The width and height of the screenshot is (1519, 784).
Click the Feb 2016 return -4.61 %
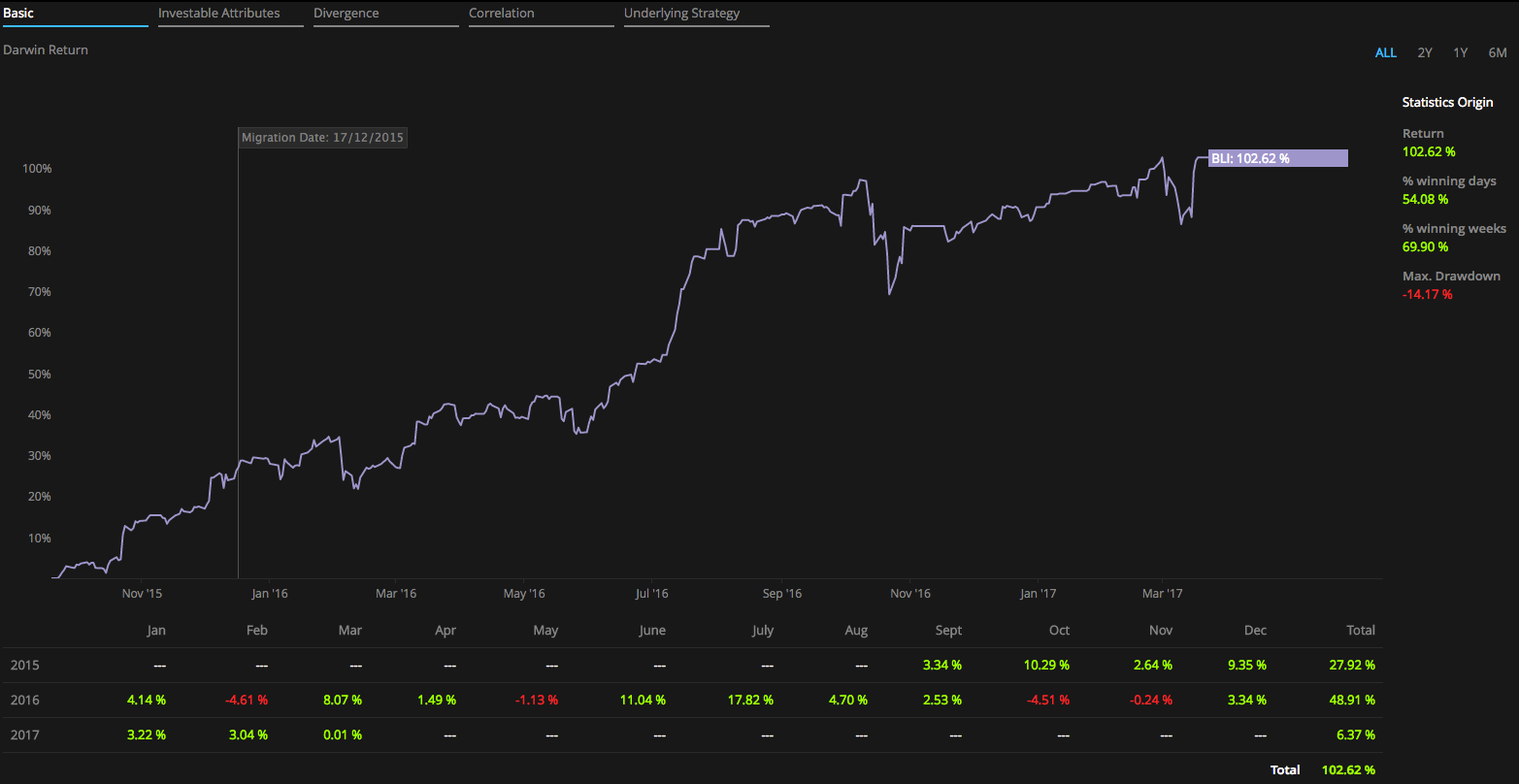pyautogui.click(x=248, y=700)
